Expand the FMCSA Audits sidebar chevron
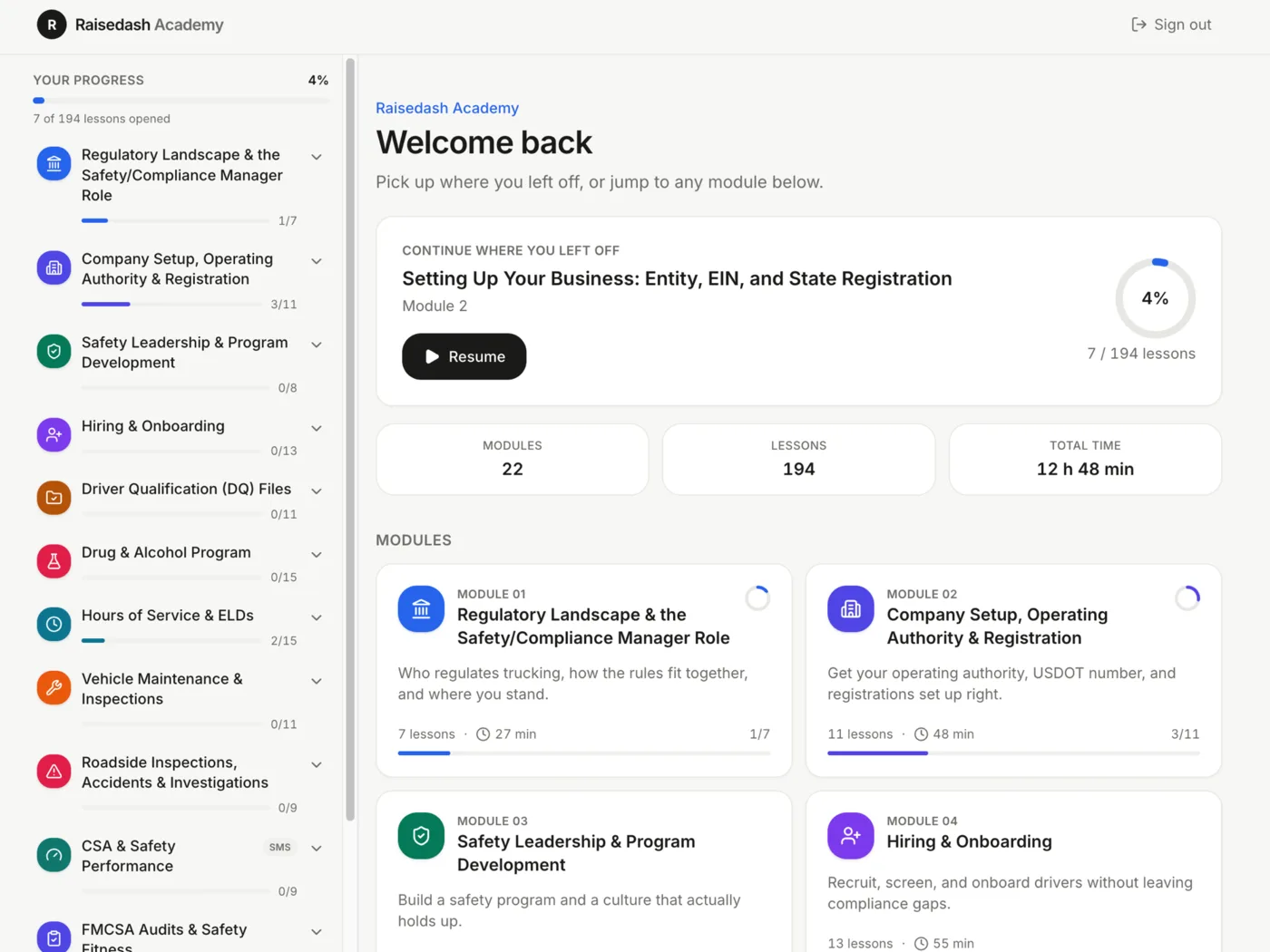Image resolution: width=1270 pixels, height=952 pixels. 317,932
